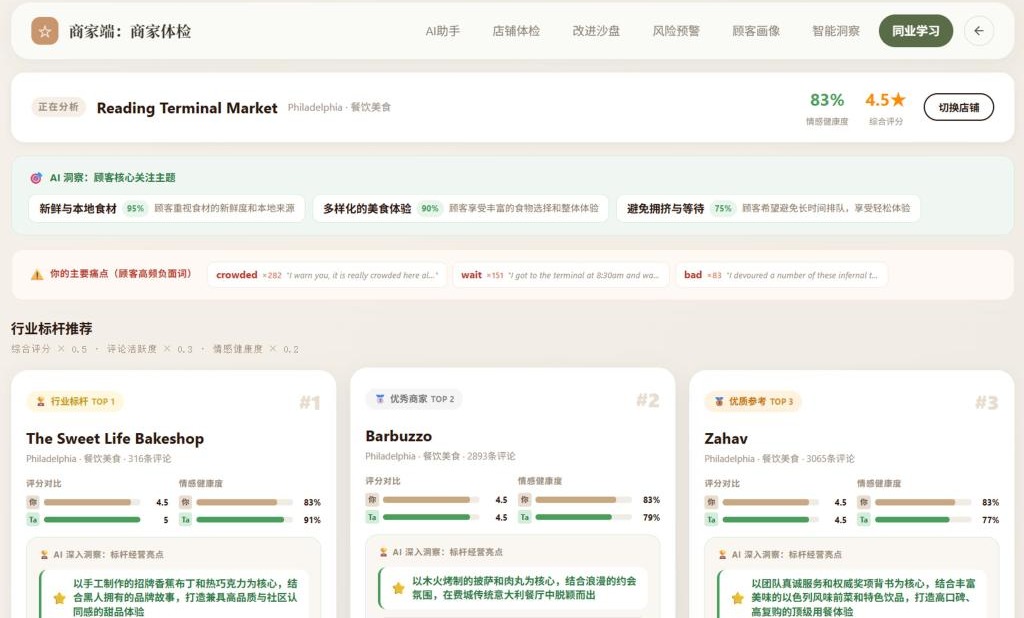Click 你 sentiment badge in Barbuzzo card
This screenshot has height=618, width=1024.
524,499
